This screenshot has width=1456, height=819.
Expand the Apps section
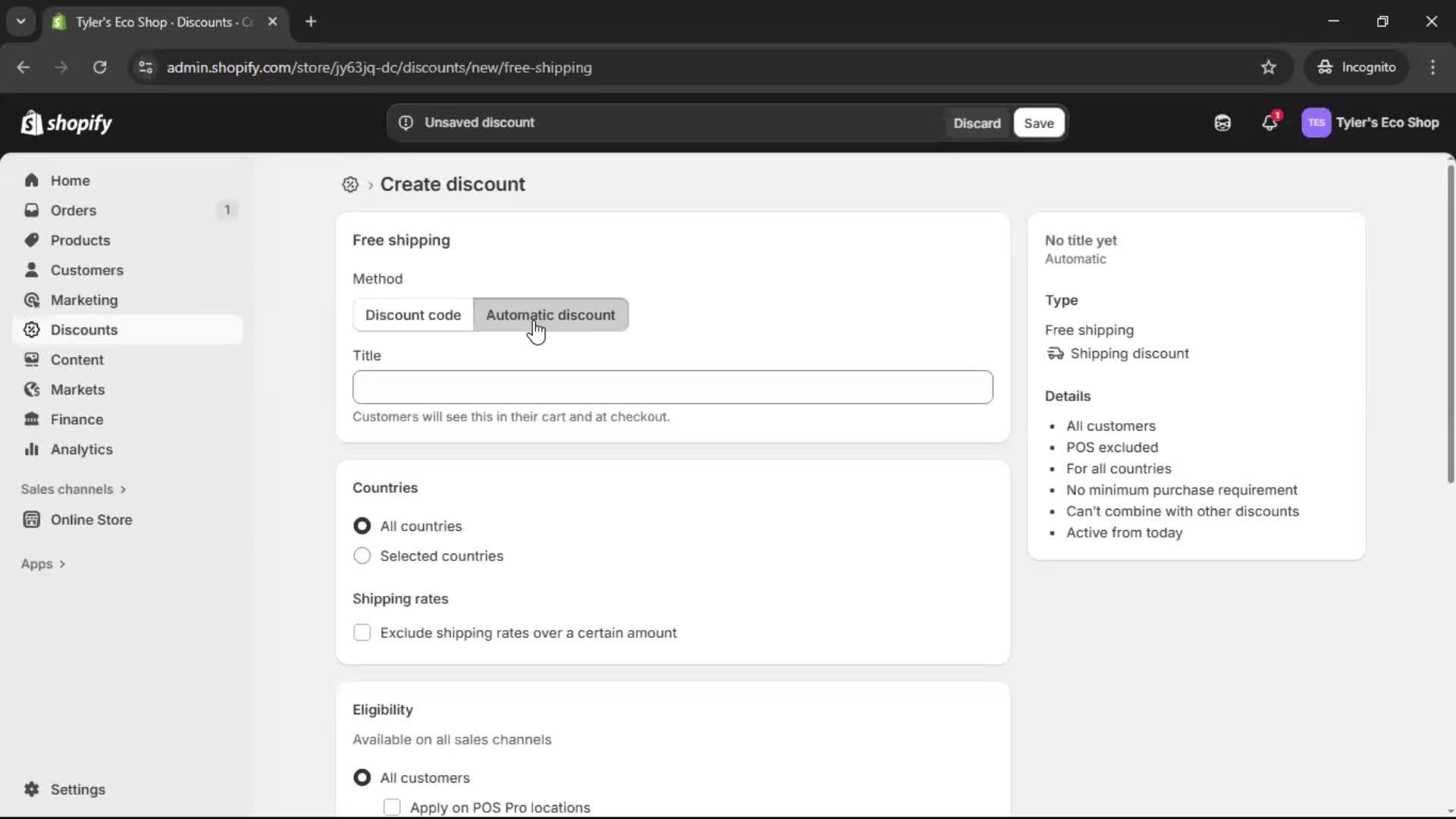[43, 563]
